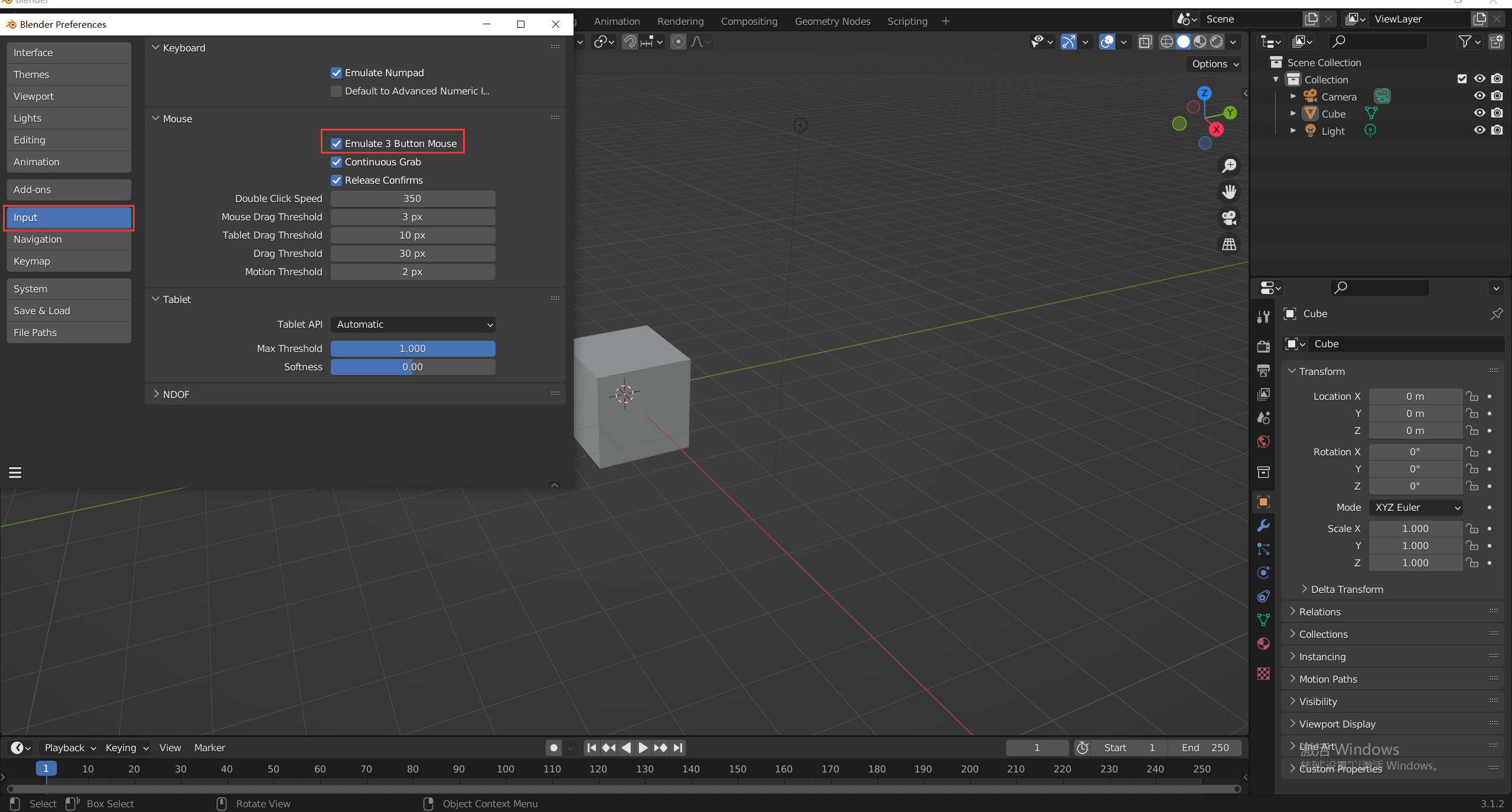Hide Camera in viewport via eye icon
1512x812 pixels.
[1480, 96]
